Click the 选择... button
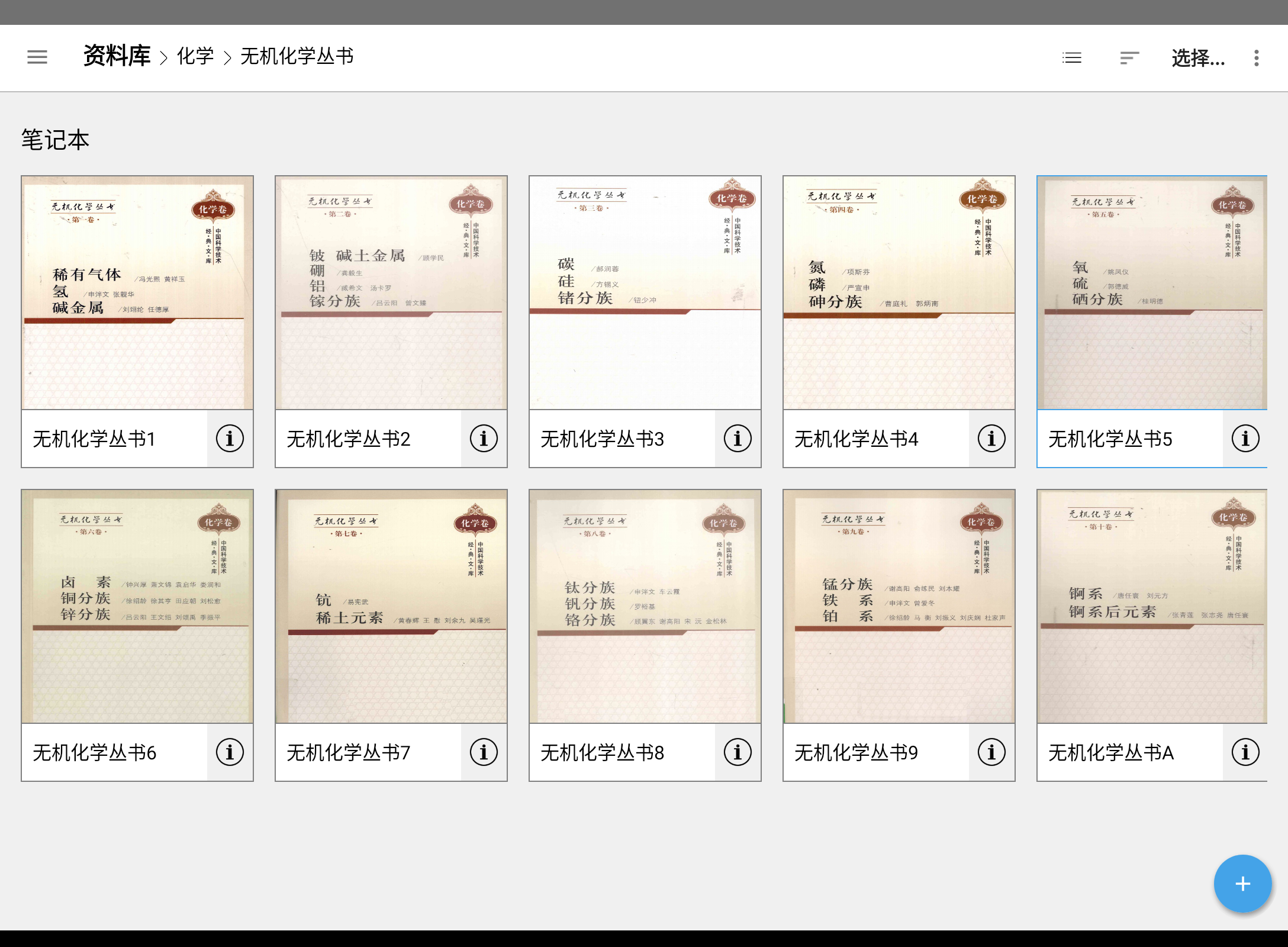Screen dimensions: 1288x947 1198,57
